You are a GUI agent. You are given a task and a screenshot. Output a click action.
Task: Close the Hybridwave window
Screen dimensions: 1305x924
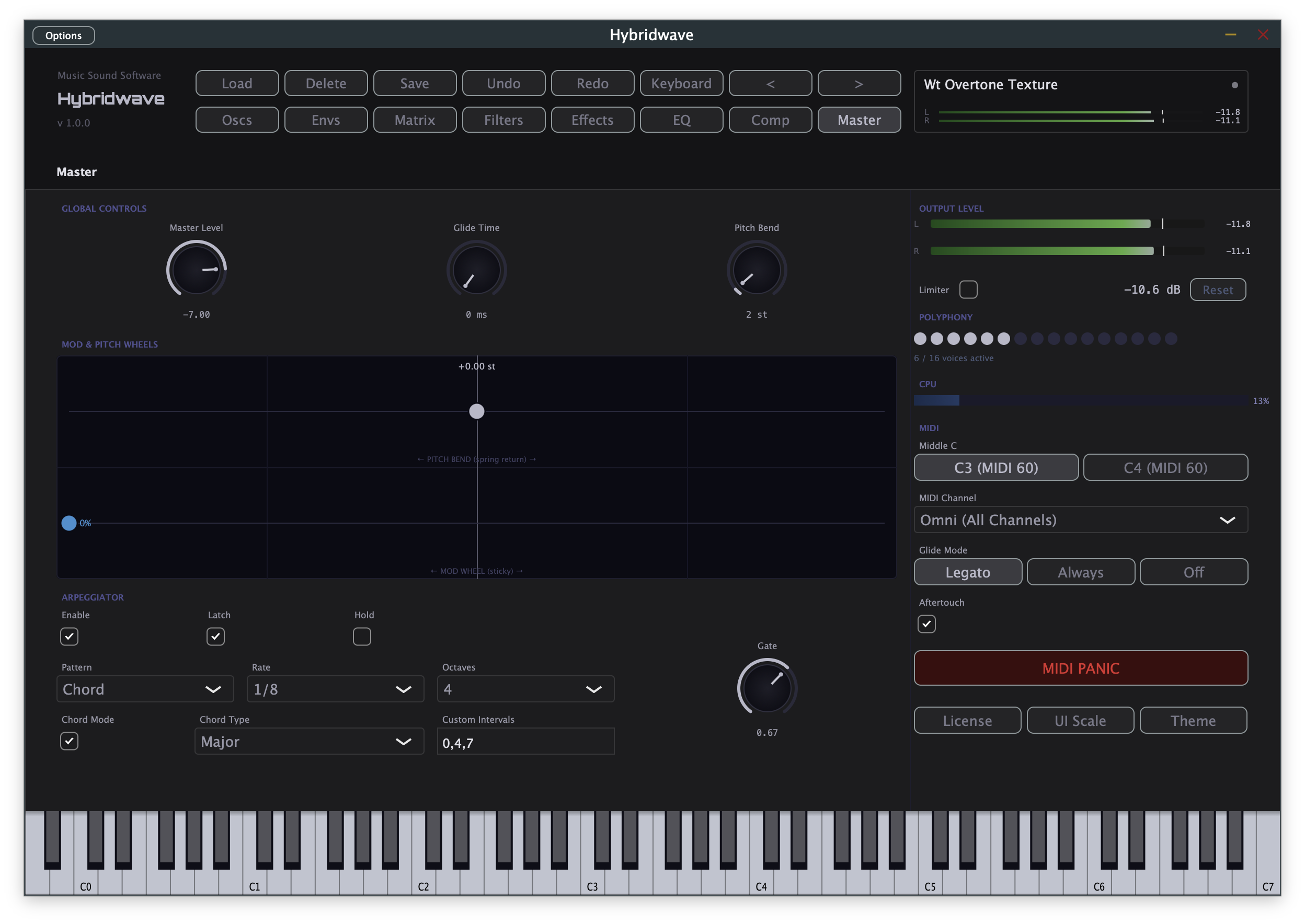(1262, 34)
